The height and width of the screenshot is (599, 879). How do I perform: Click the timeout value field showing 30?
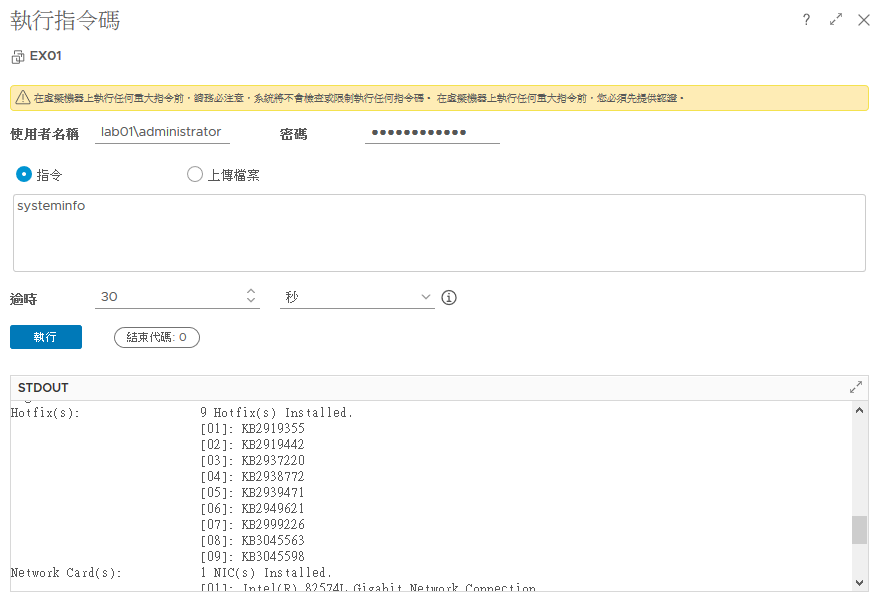165,297
